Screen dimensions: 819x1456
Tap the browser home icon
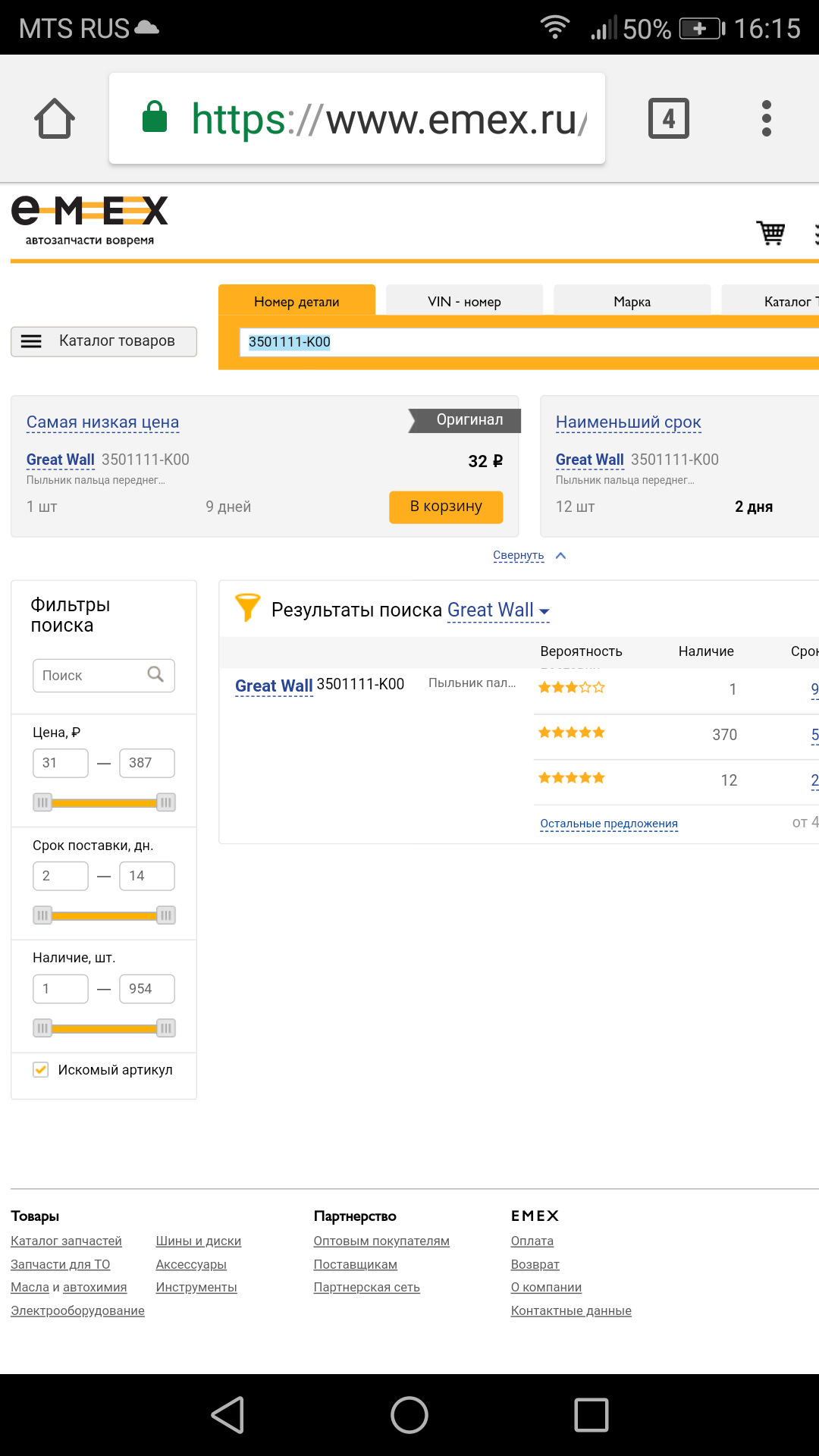55,119
